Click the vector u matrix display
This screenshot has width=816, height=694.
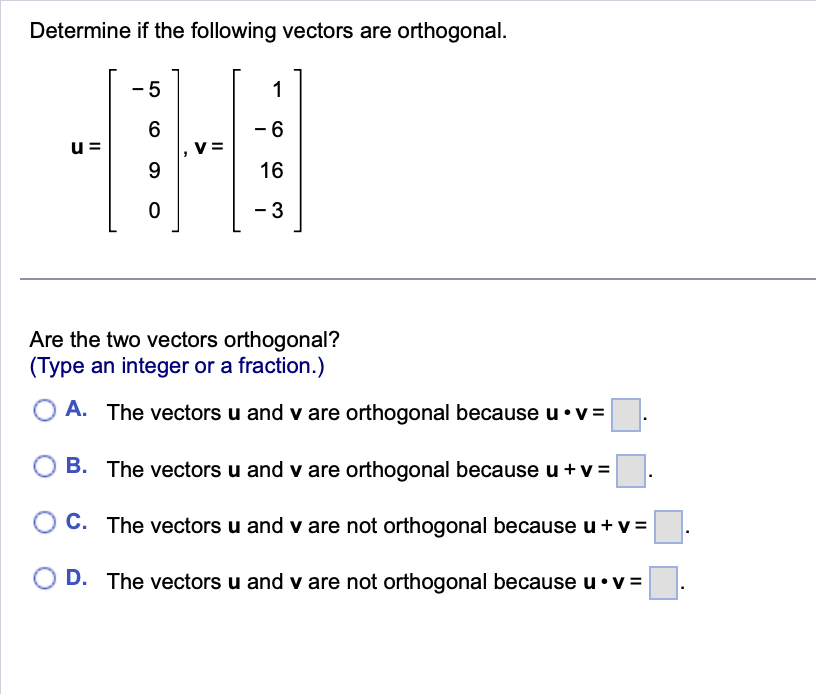pyautogui.click(x=142, y=150)
